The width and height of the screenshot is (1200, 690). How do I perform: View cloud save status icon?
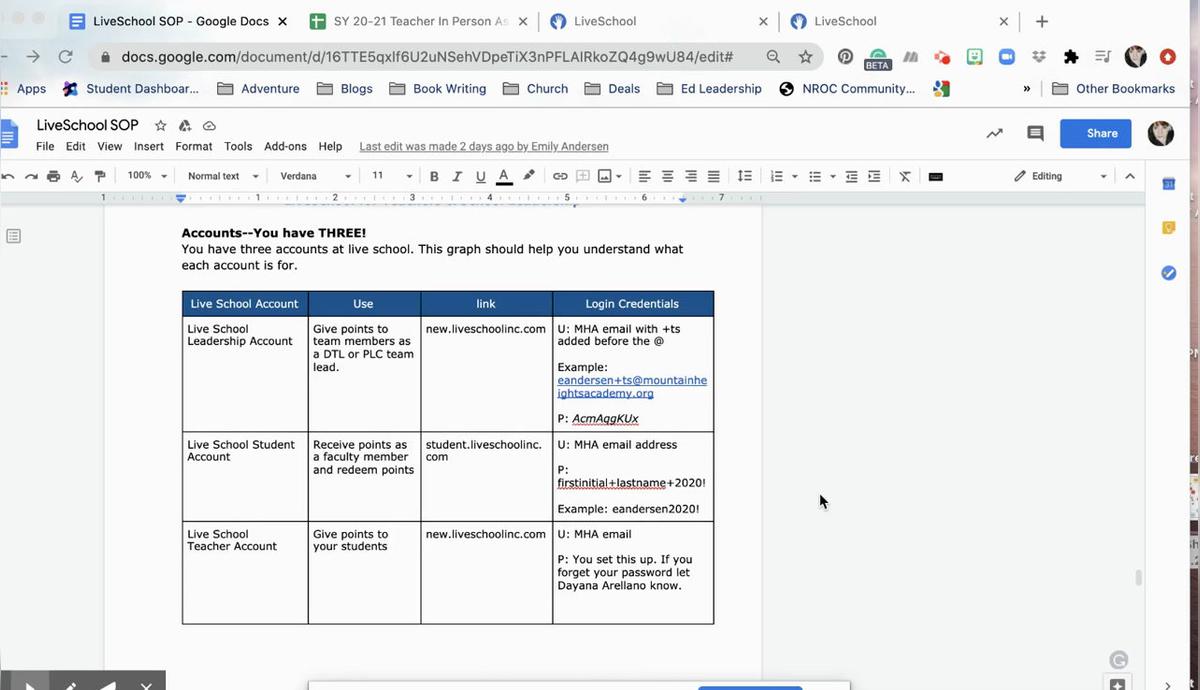(209, 126)
